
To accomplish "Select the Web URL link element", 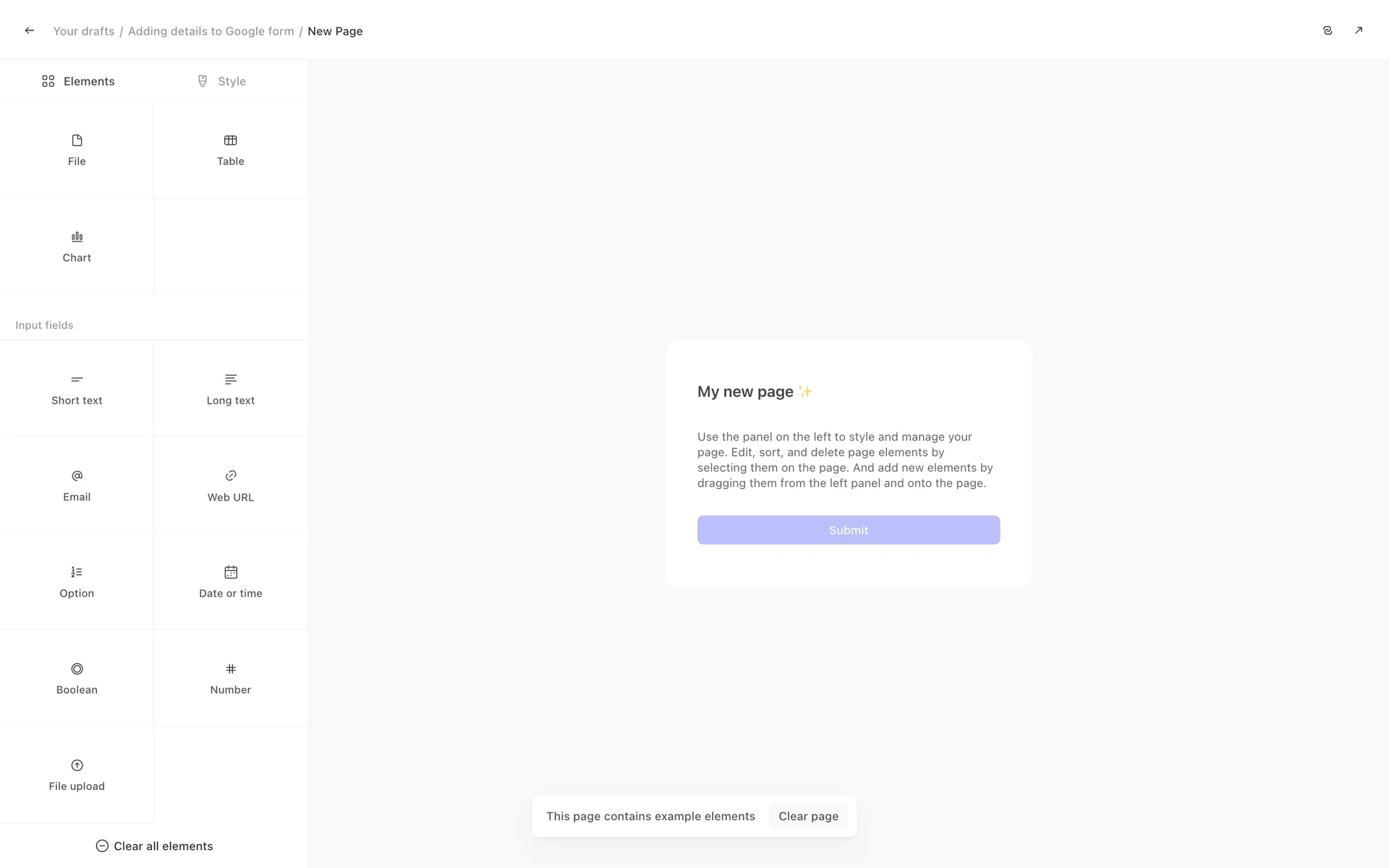I will click(x=230, y=485).
